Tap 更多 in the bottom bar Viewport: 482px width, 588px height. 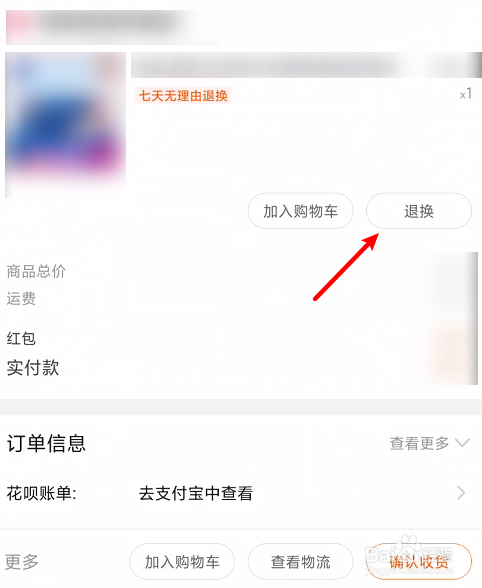coord(22,562)
